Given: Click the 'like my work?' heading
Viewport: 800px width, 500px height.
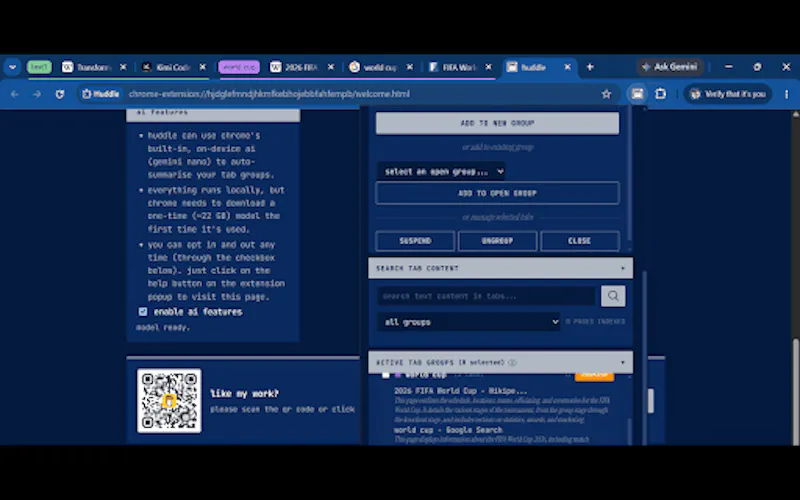Looking at the screenshot, I should 244,393.
